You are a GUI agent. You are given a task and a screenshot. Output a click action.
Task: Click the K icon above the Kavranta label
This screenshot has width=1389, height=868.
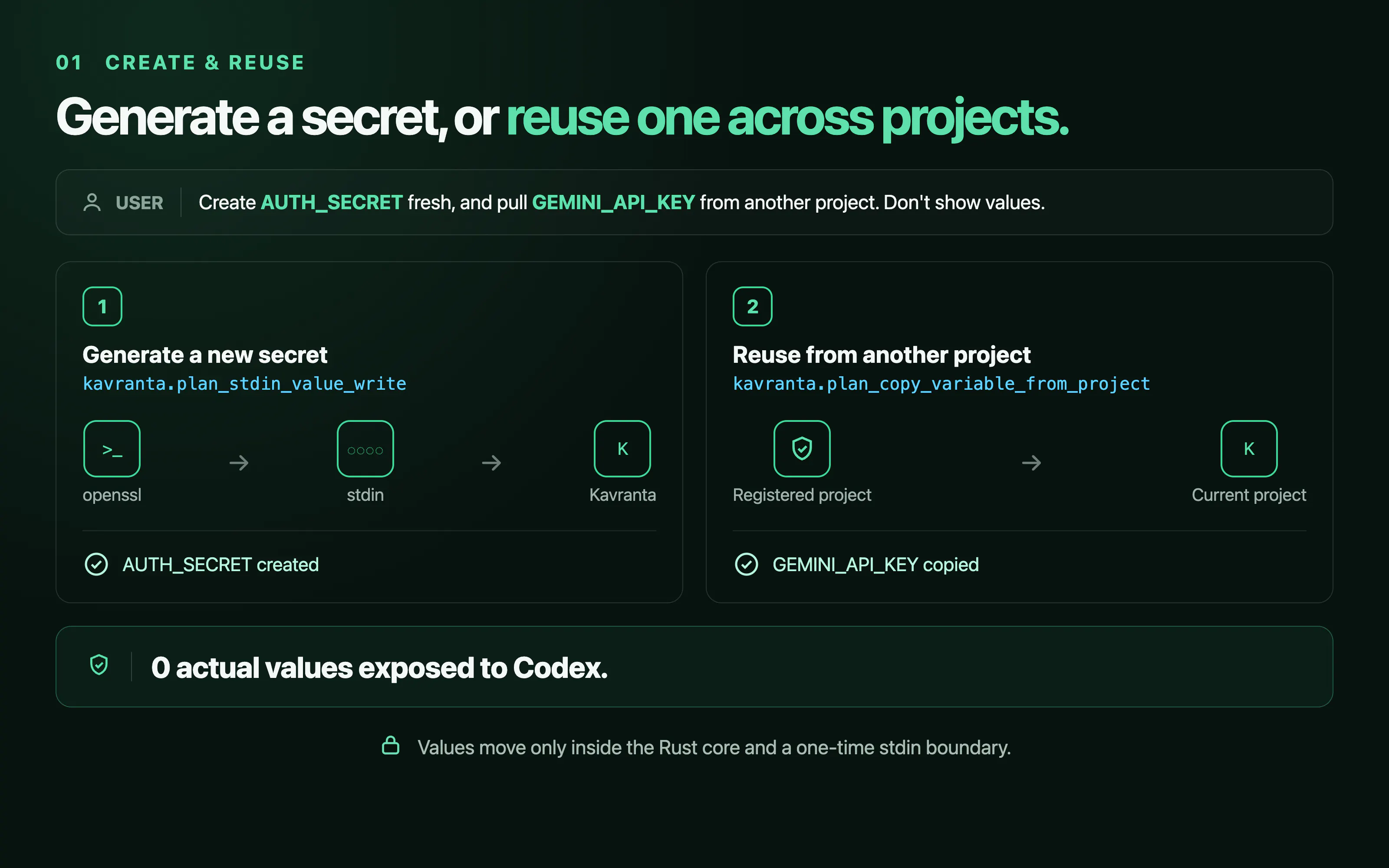pyautogui.click(x=622, y=449)
